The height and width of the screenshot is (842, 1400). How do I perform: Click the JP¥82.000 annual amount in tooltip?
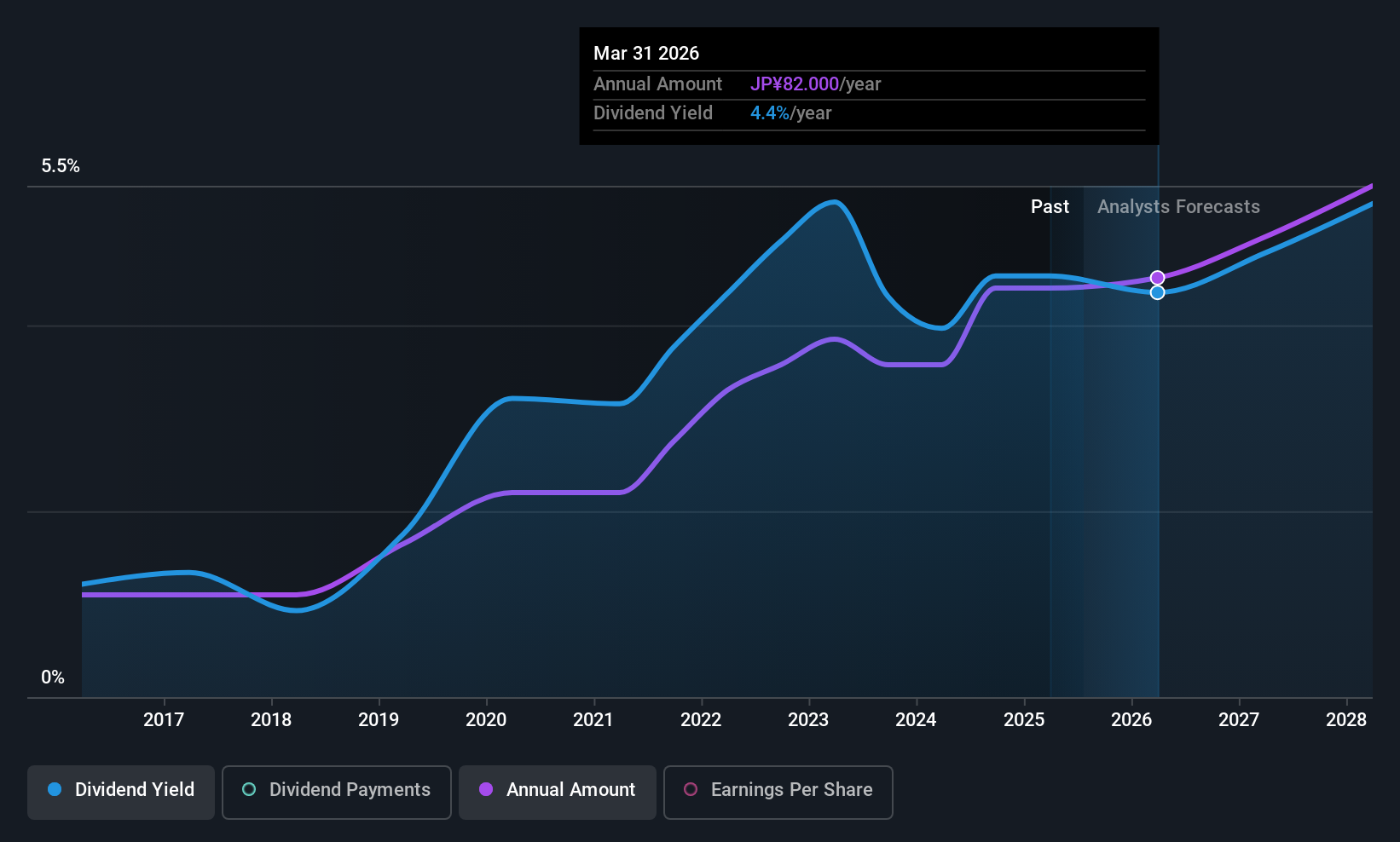[795, 84]
